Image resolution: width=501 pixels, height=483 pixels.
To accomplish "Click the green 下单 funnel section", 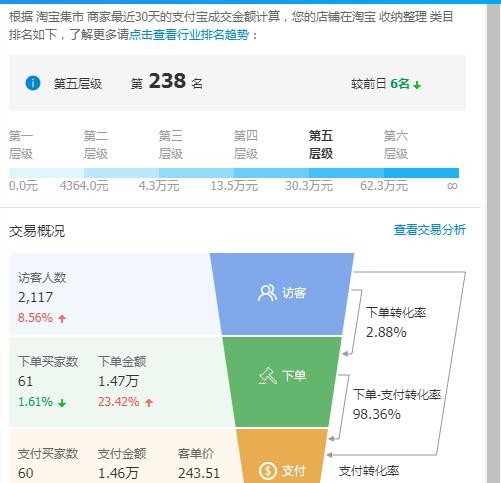I will [282, 382].
